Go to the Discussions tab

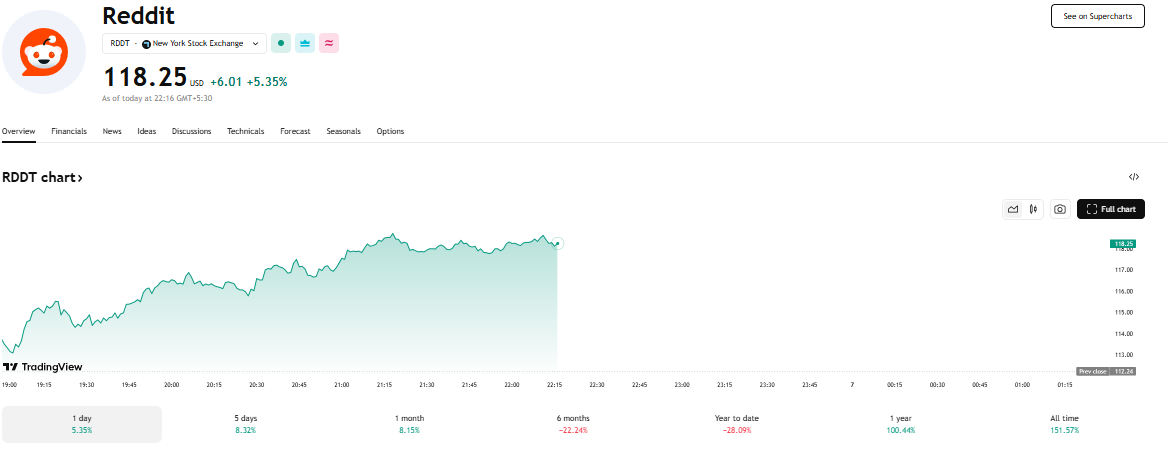pyautogui.click(x=191, y=131)
